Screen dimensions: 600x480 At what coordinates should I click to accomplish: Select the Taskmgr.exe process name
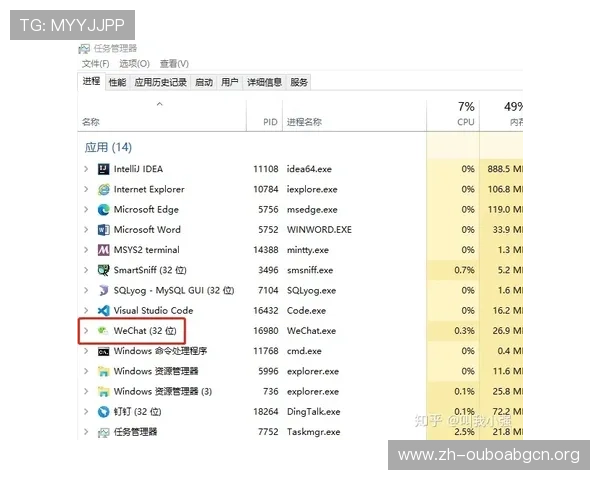point(313,432)
